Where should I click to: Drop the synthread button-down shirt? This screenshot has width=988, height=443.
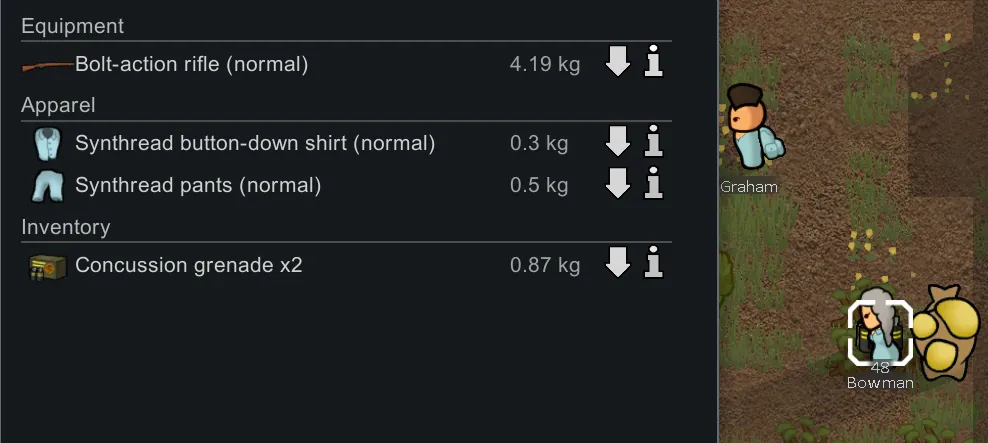(618, 143)
